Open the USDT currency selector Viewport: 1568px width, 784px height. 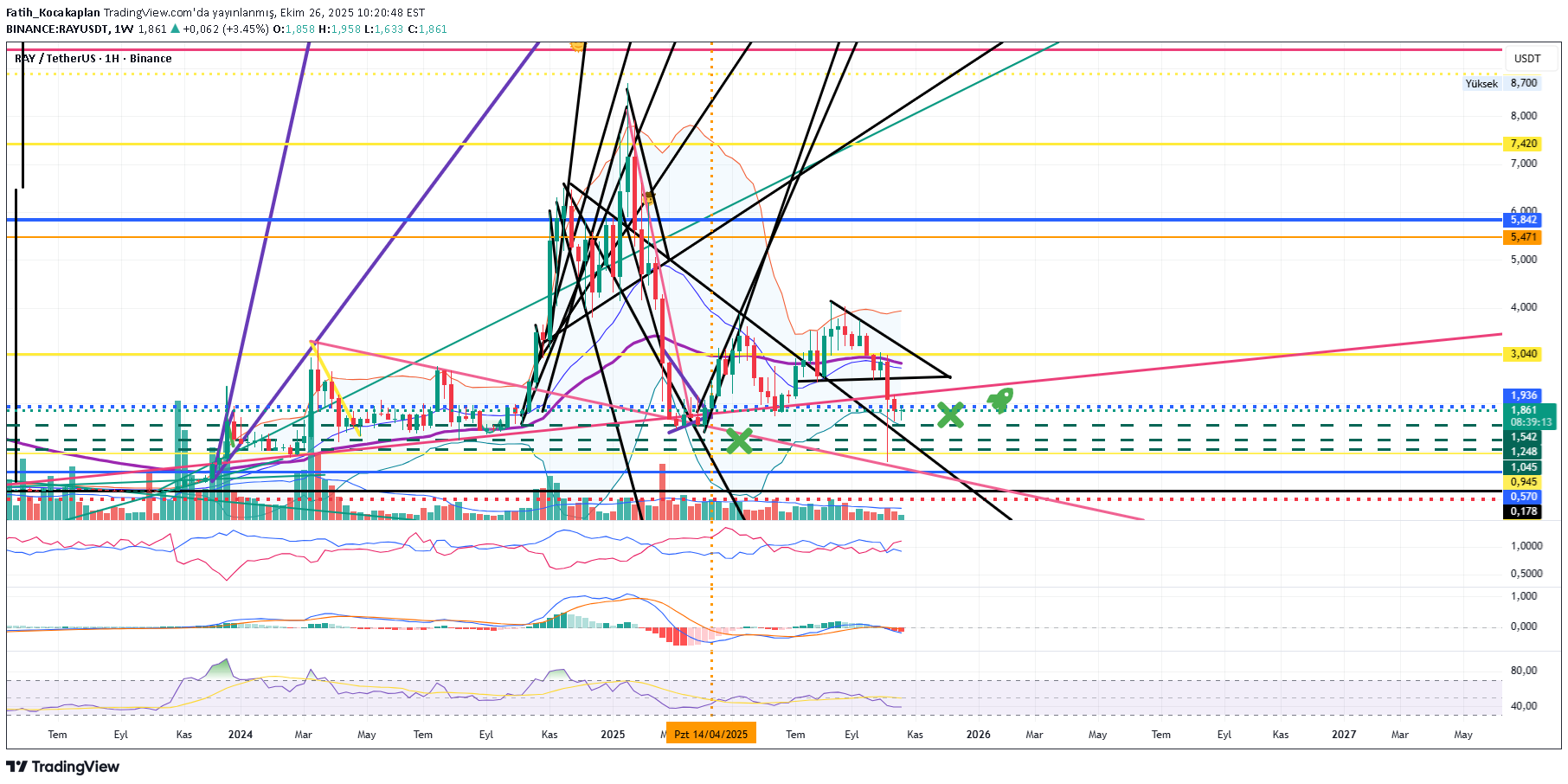1526,59
